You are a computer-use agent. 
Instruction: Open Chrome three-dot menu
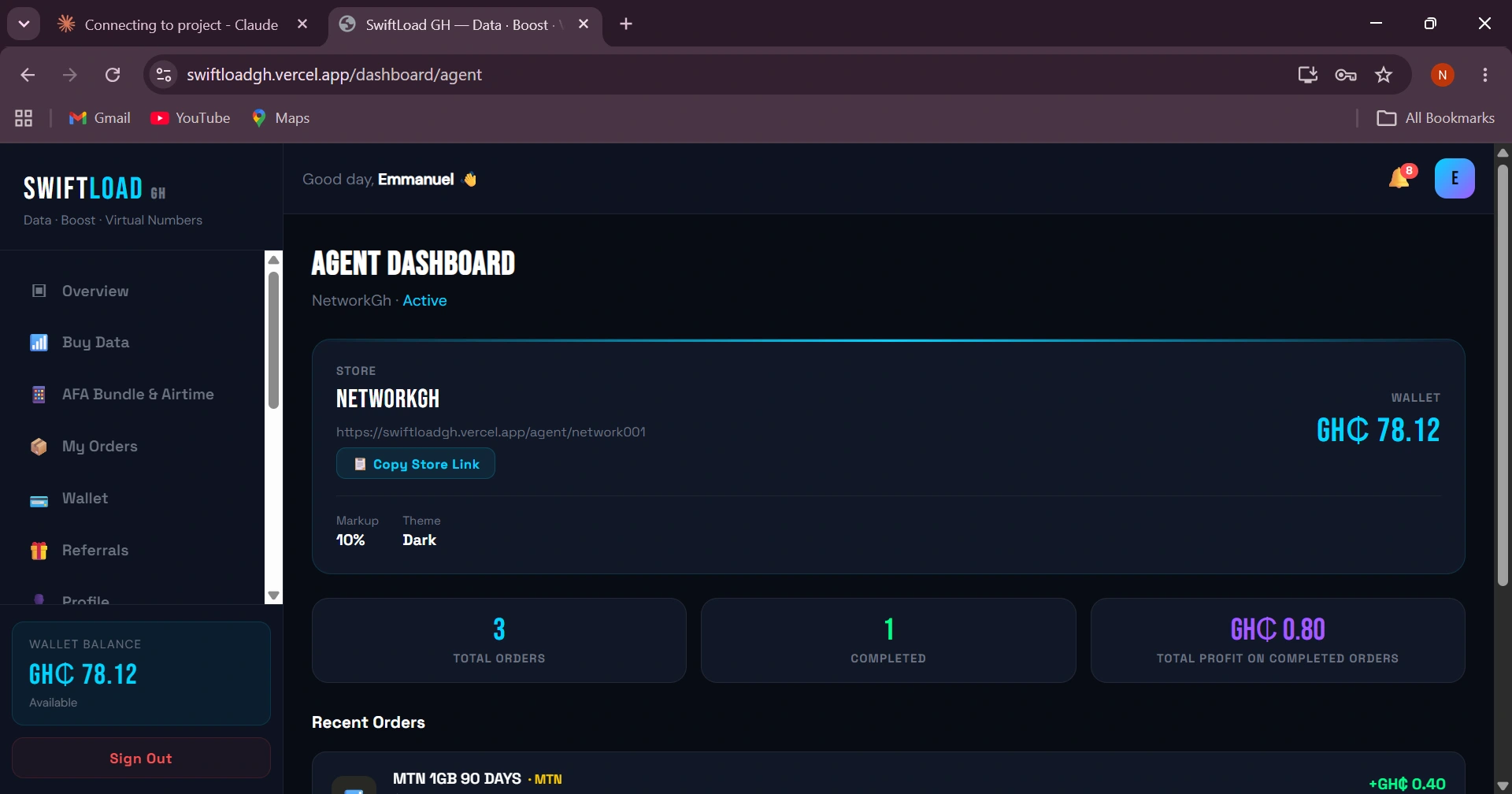(1485, 75)
